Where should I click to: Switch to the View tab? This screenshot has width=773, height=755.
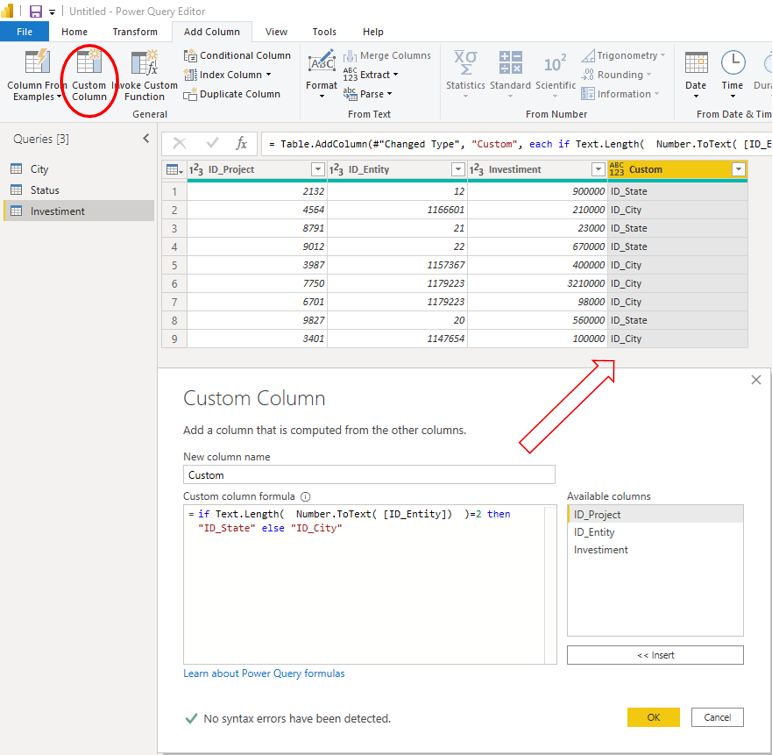click(276, 32)
